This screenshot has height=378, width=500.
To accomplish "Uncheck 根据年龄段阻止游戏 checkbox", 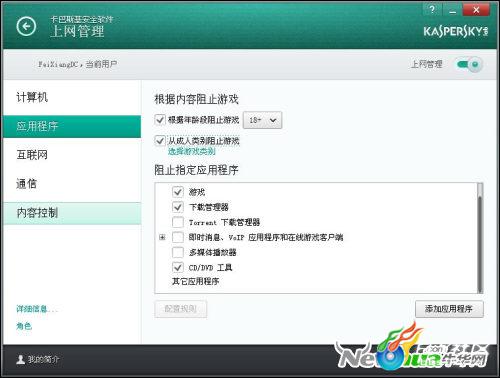I will [x=160, y=119].
